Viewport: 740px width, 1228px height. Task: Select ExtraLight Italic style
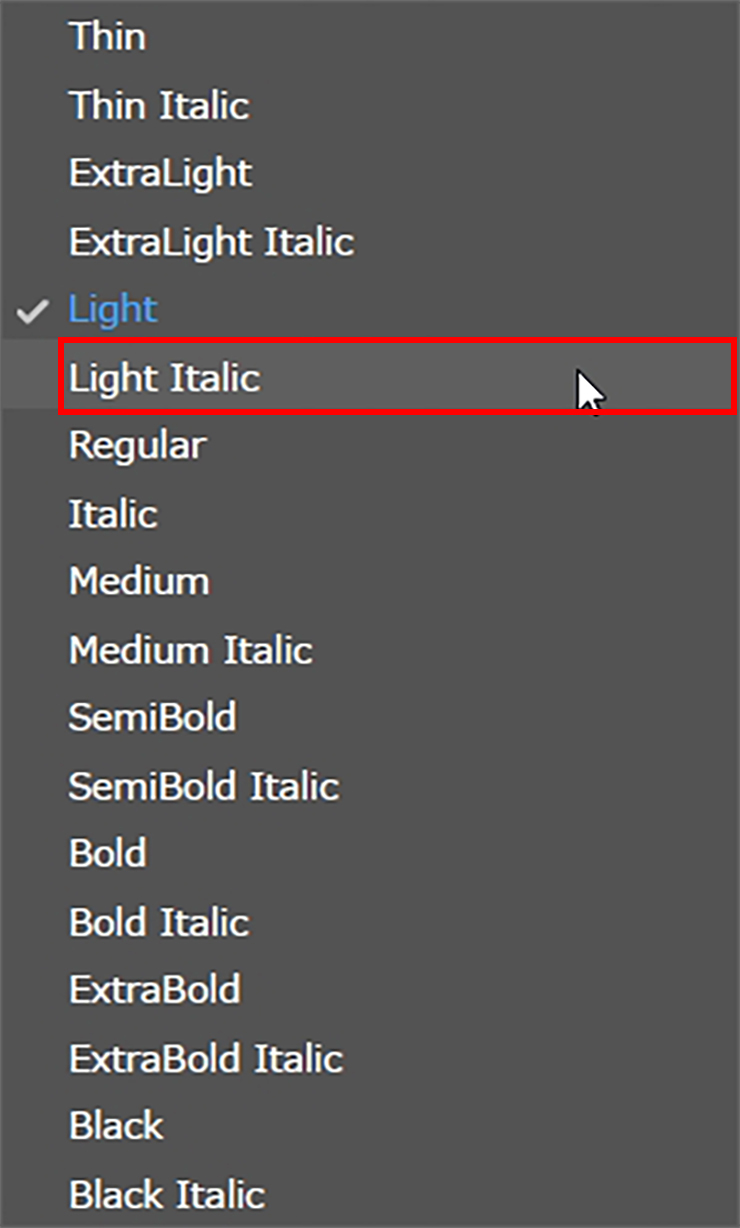(211, 242)
